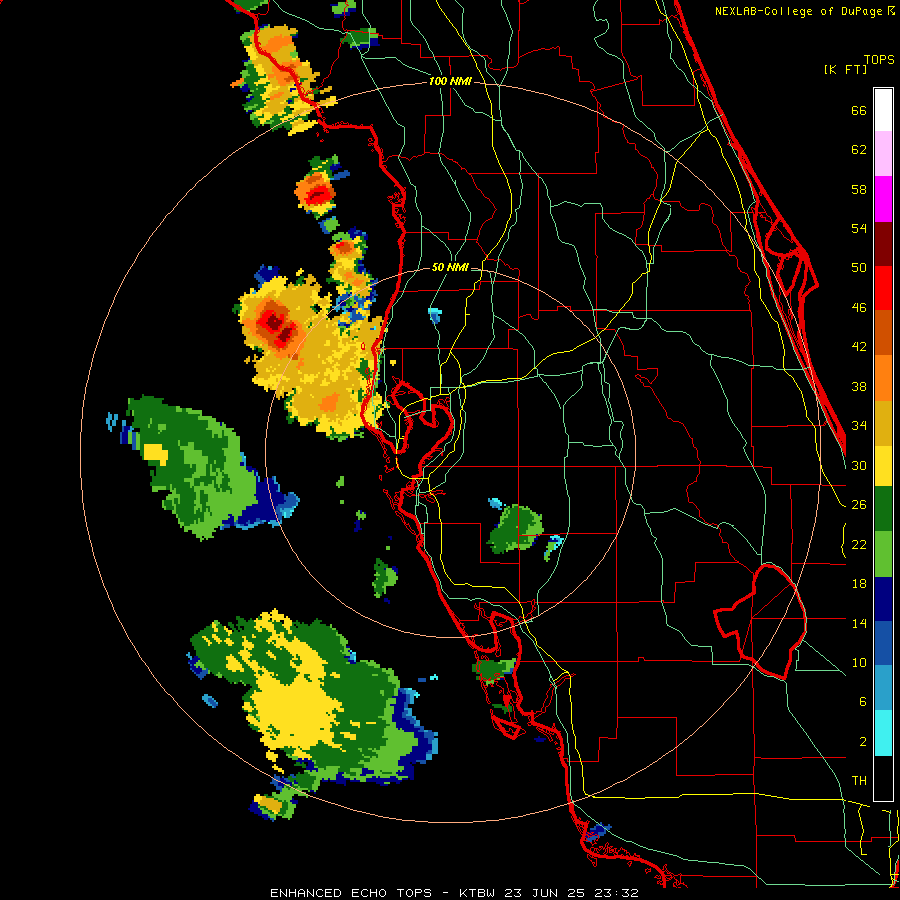The width and height of the screenshot is (900, 900).
Task: Click the dark green legend swatch
Action: (883, 509)
